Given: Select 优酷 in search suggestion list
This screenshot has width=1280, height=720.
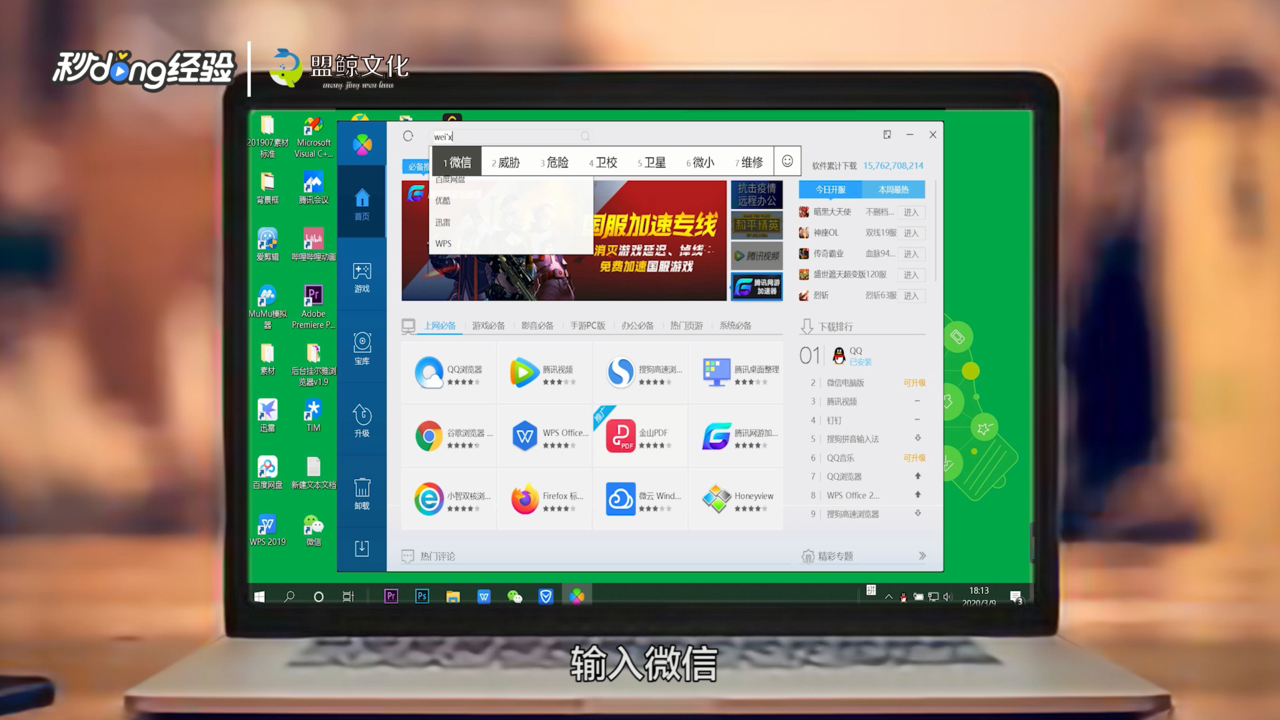Looking at the screenshot, I should pyautogui.click(x=443, y=201).
